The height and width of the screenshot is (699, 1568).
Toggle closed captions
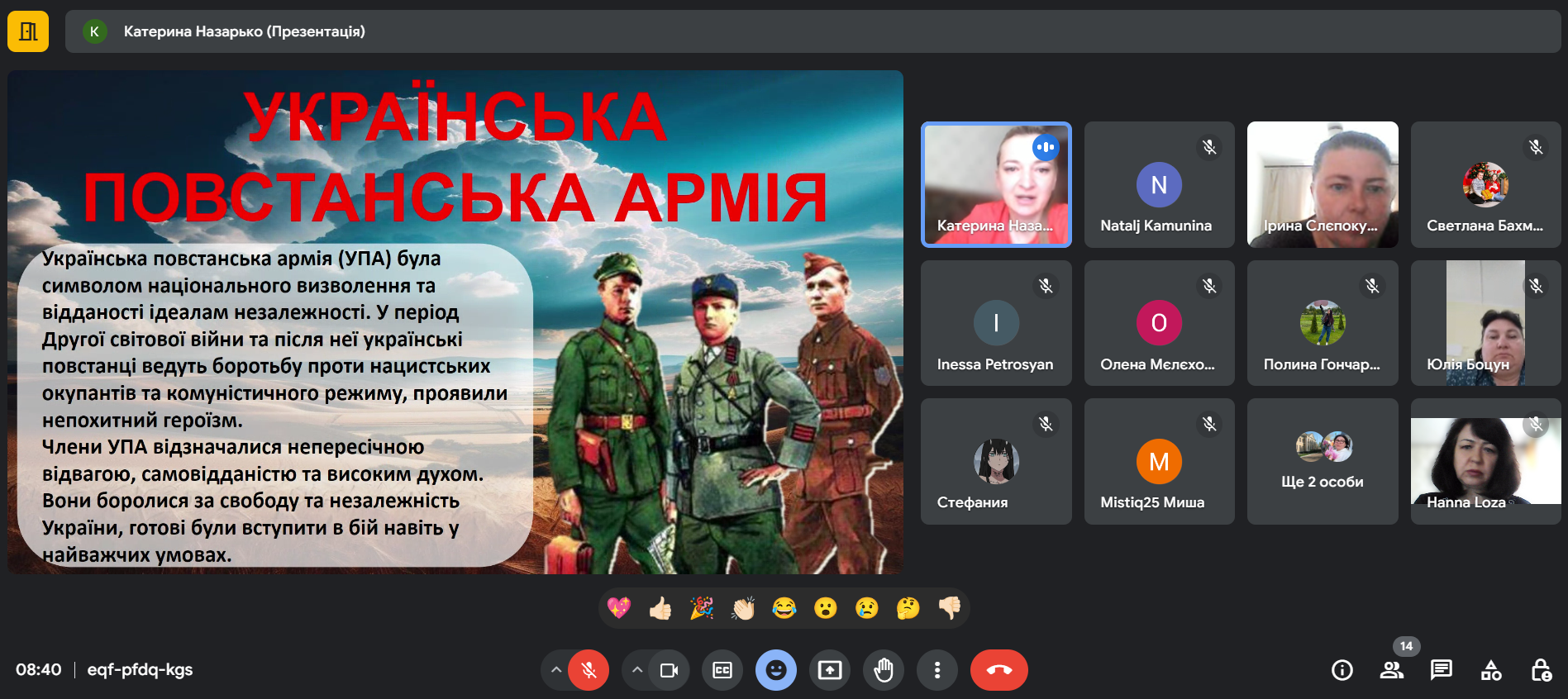[x=722, y=670]
